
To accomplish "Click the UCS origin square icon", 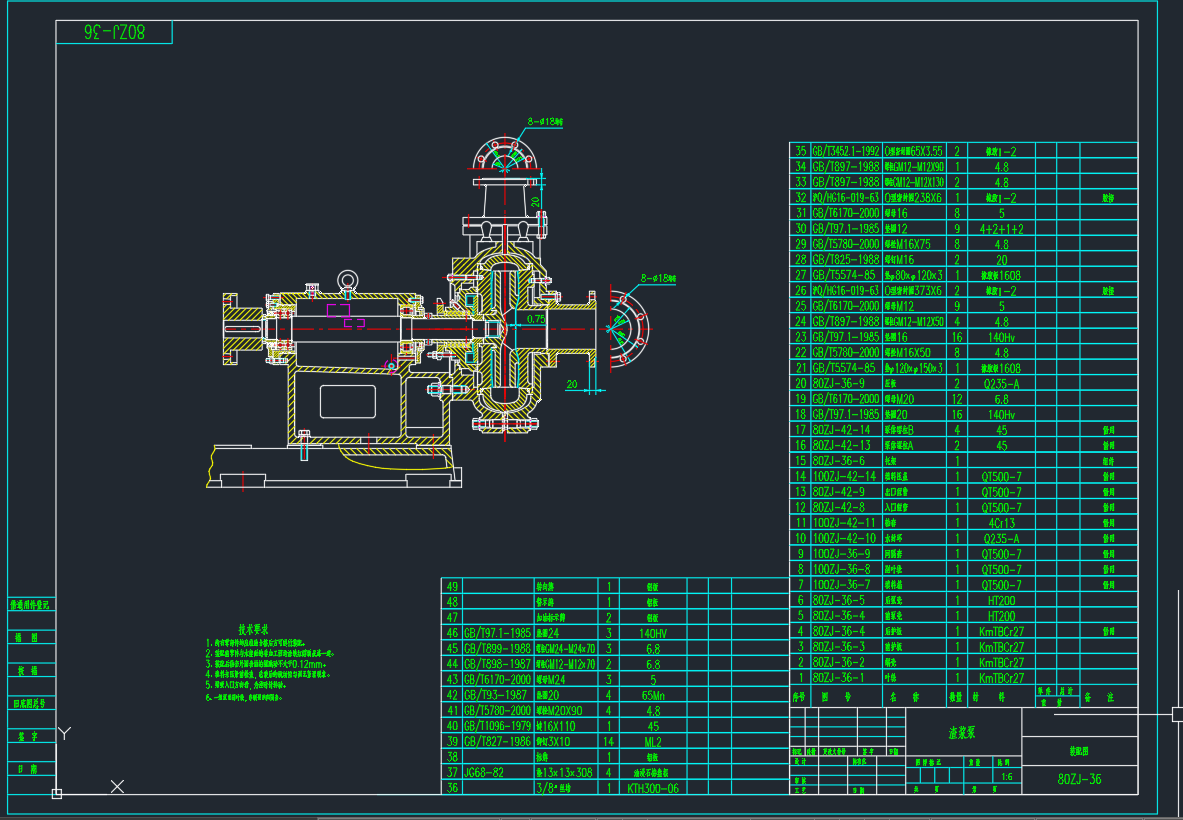I will point(57,794).
